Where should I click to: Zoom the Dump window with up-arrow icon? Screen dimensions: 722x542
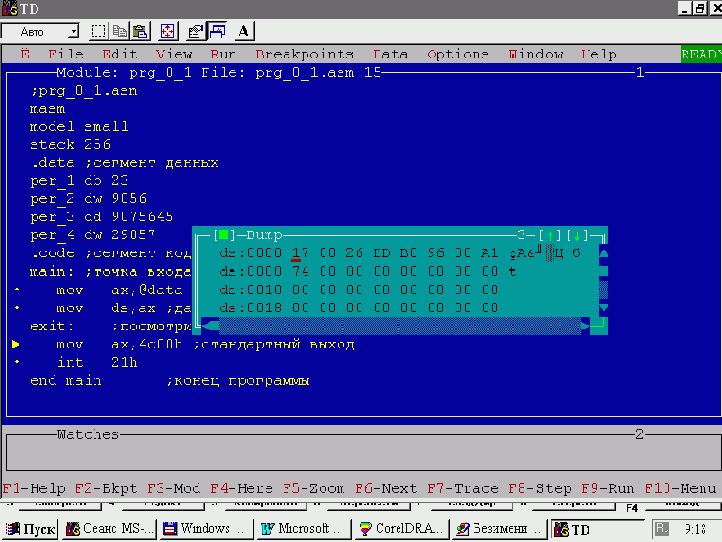[x=551, y=235]
